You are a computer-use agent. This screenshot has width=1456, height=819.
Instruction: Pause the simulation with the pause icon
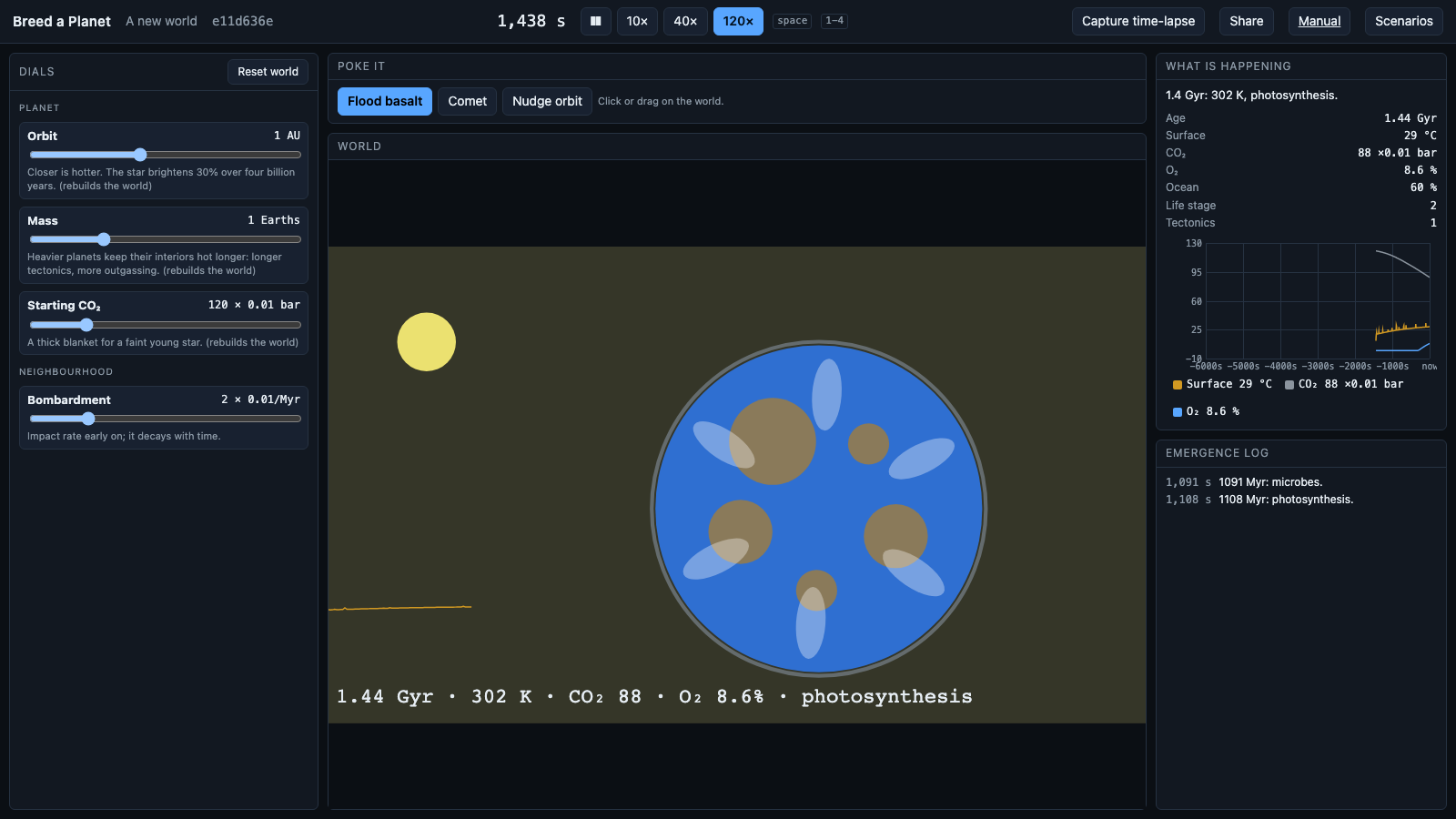click(x=595, y=21)
